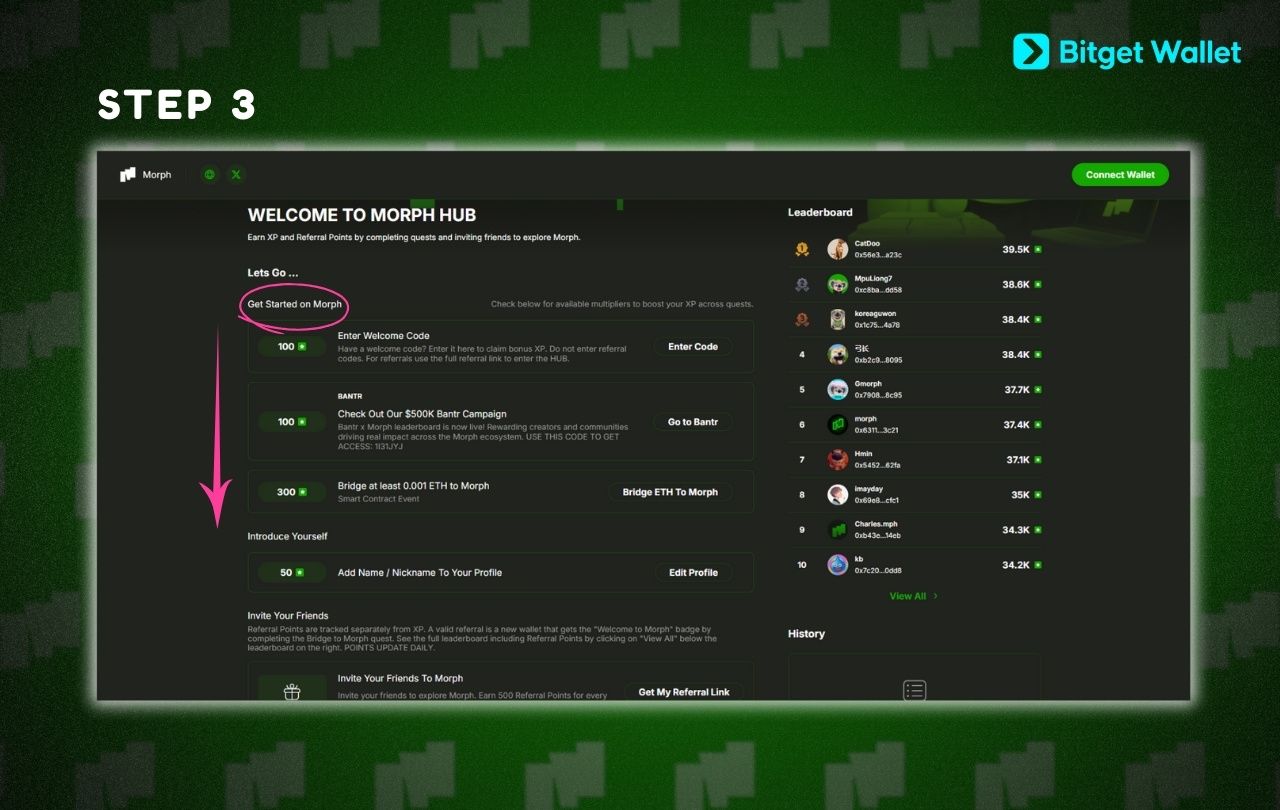Image resolution: width=1280 pixels, height=810 pixels.
Task: Click koreaguwon's avatar in leaderboard
Action: coord(838,319)
